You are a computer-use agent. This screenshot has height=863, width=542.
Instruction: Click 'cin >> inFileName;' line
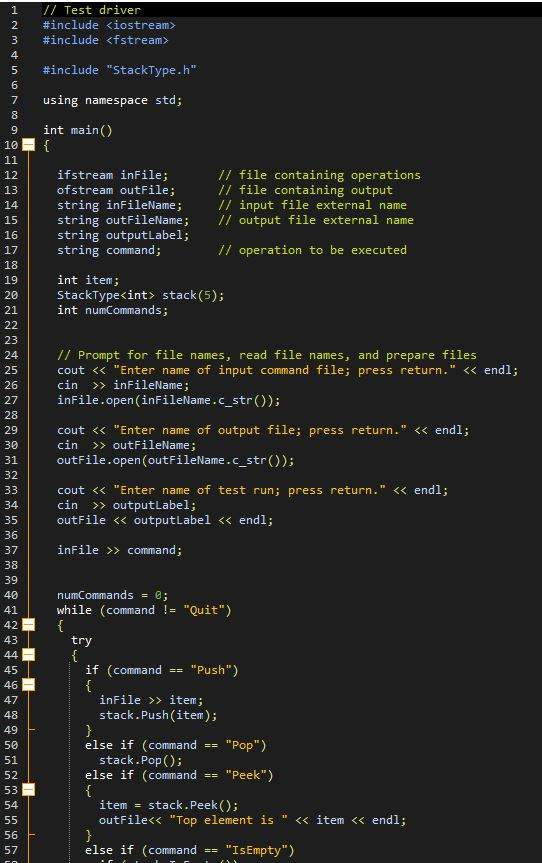[x=123, y=385]
